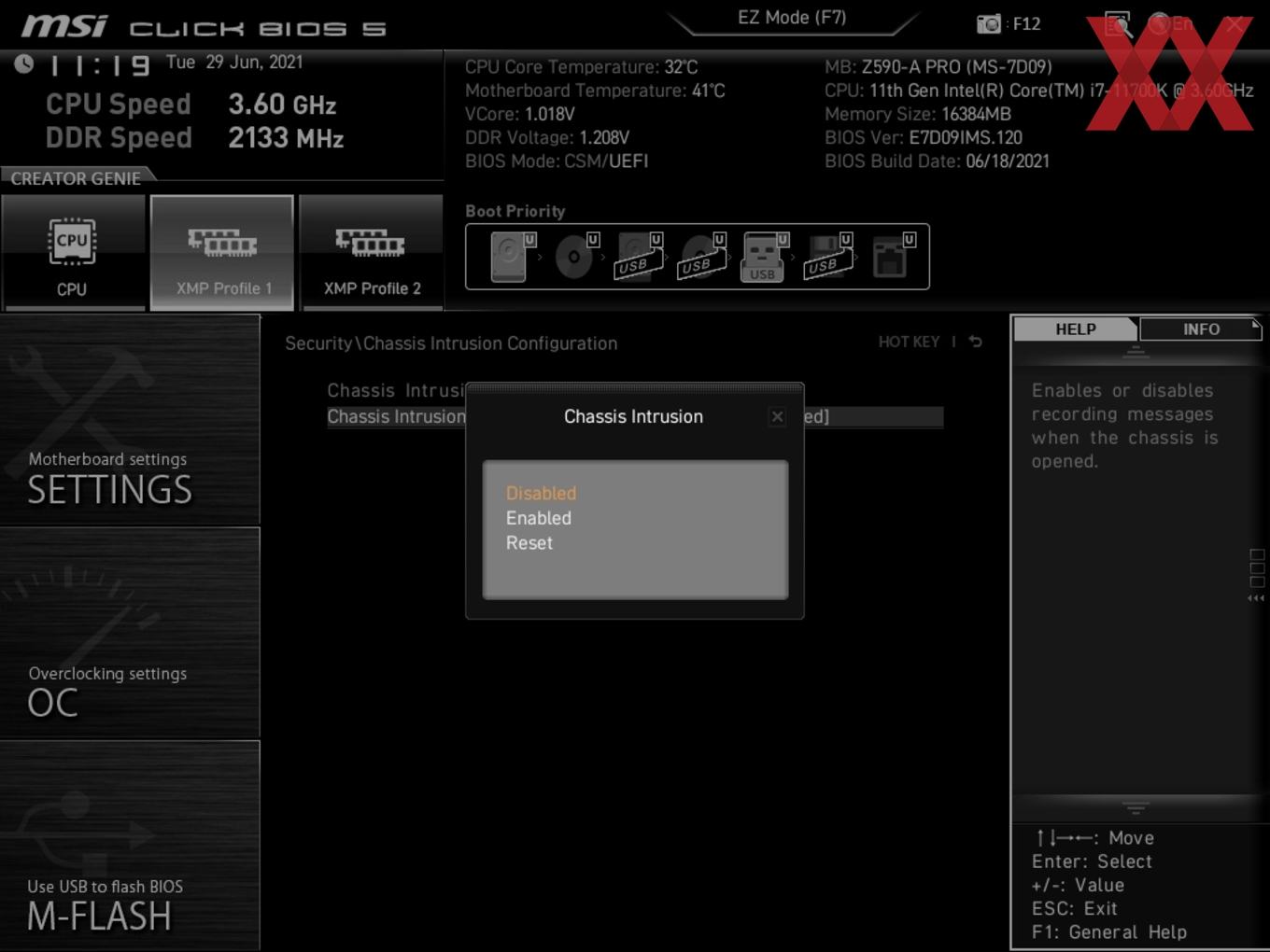Click the date Tue 29 Jun, 2021
The image size is (1270, 952).
click(x=234, y=62)
